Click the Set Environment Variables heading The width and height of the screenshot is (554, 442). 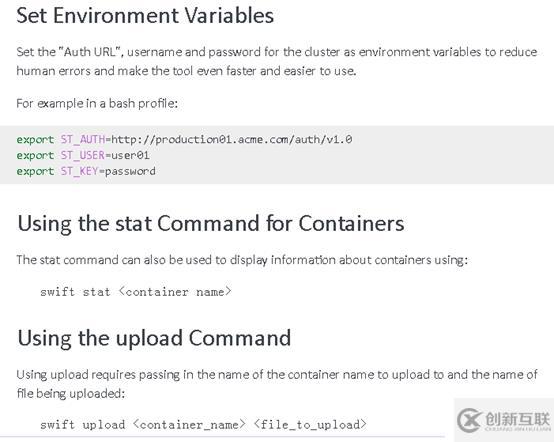click(145, 16)
